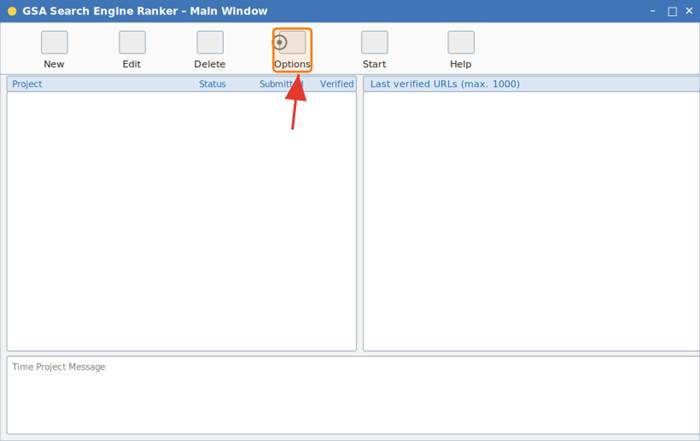This screenshot has height=441, width=700.
Task: Sort by the Status column header
Action: 212,84
